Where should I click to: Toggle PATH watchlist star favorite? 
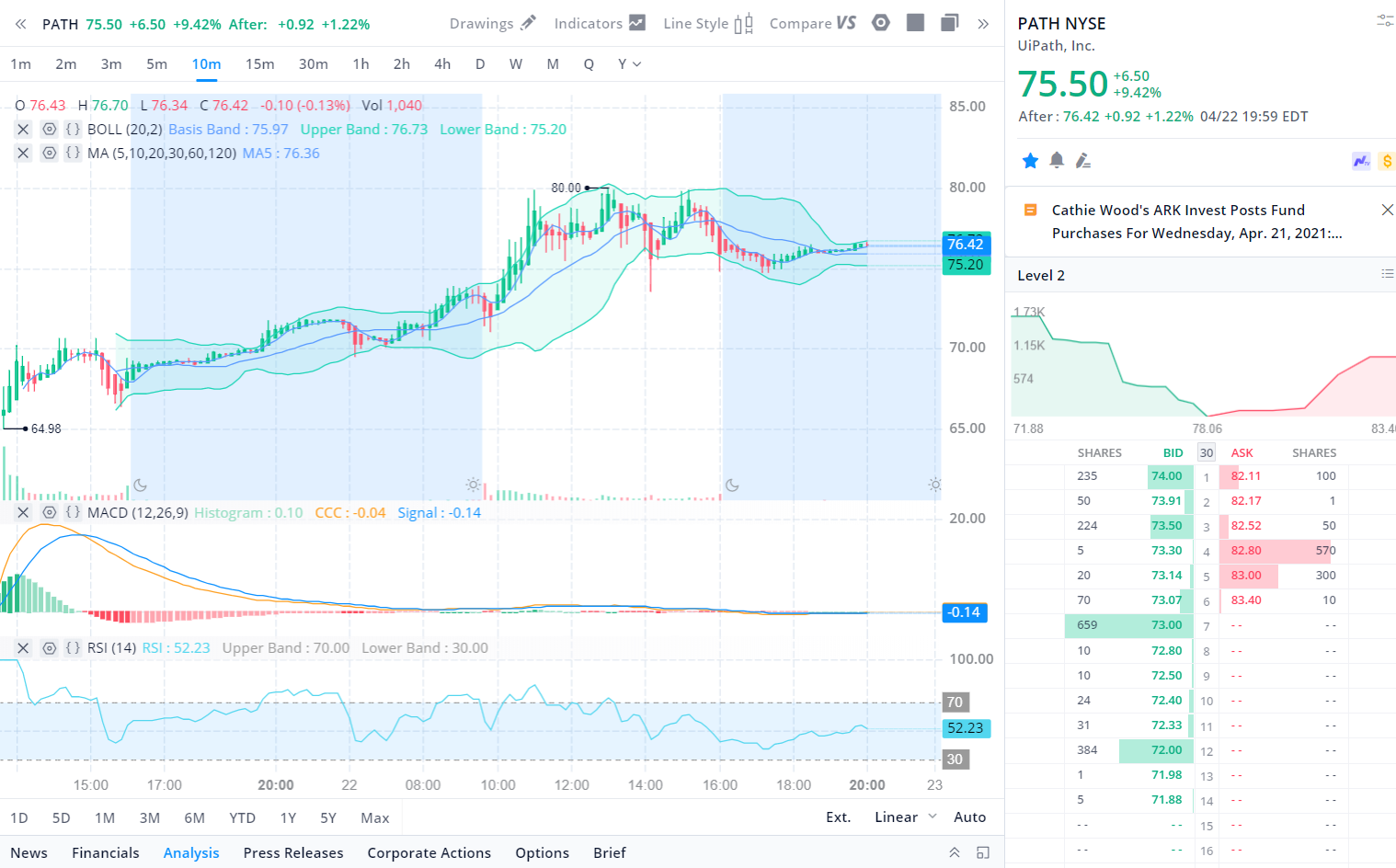coord(1030,161)
